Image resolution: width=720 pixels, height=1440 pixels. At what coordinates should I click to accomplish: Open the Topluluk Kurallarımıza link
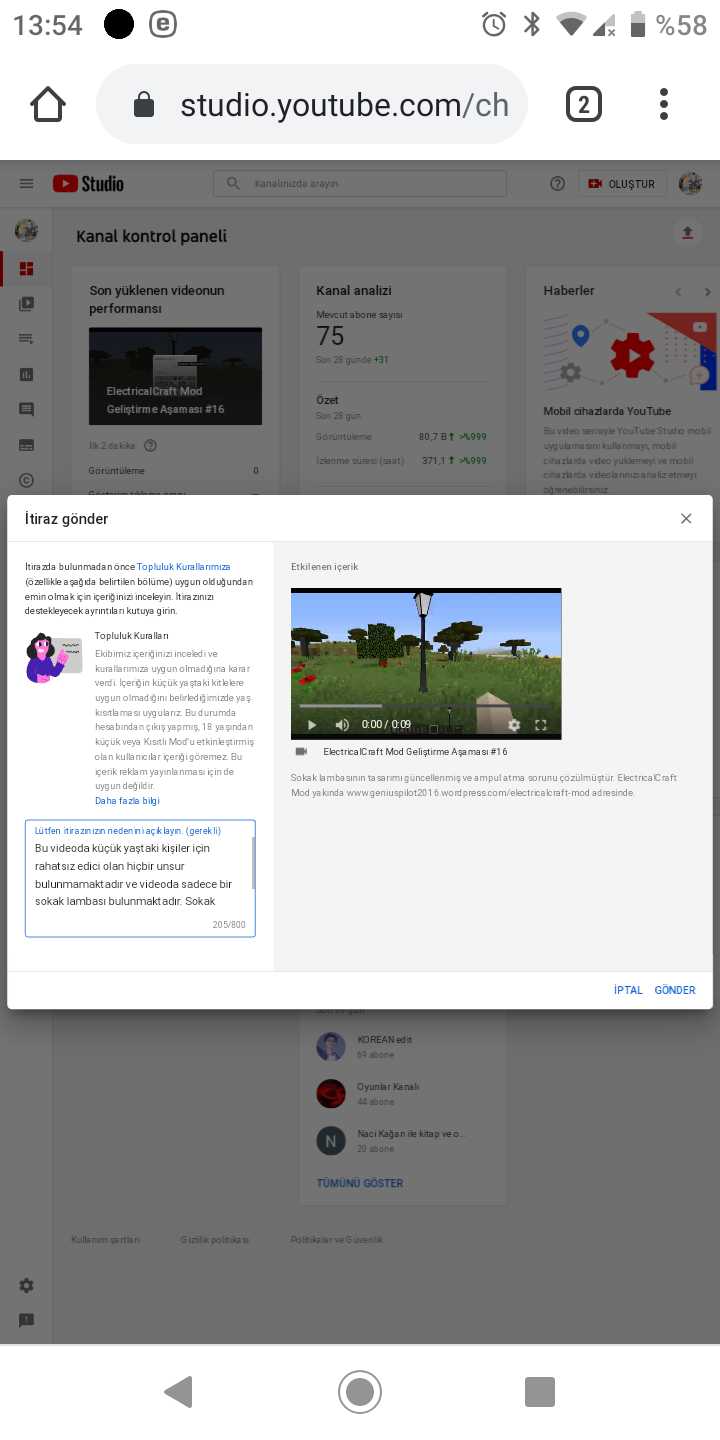184,567
